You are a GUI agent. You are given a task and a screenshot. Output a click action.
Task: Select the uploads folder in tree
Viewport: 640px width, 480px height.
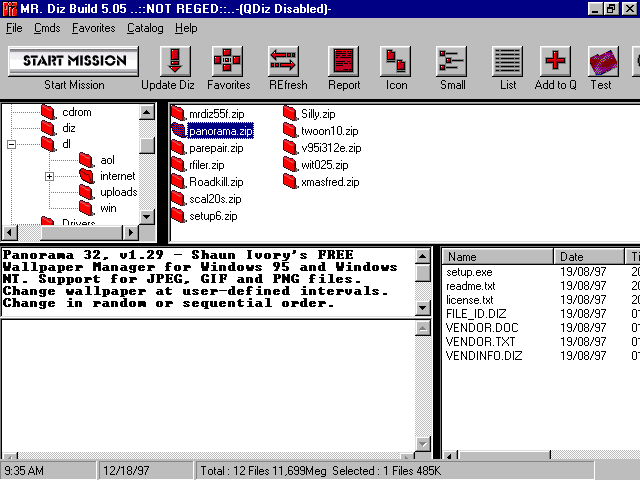[118, 192]
